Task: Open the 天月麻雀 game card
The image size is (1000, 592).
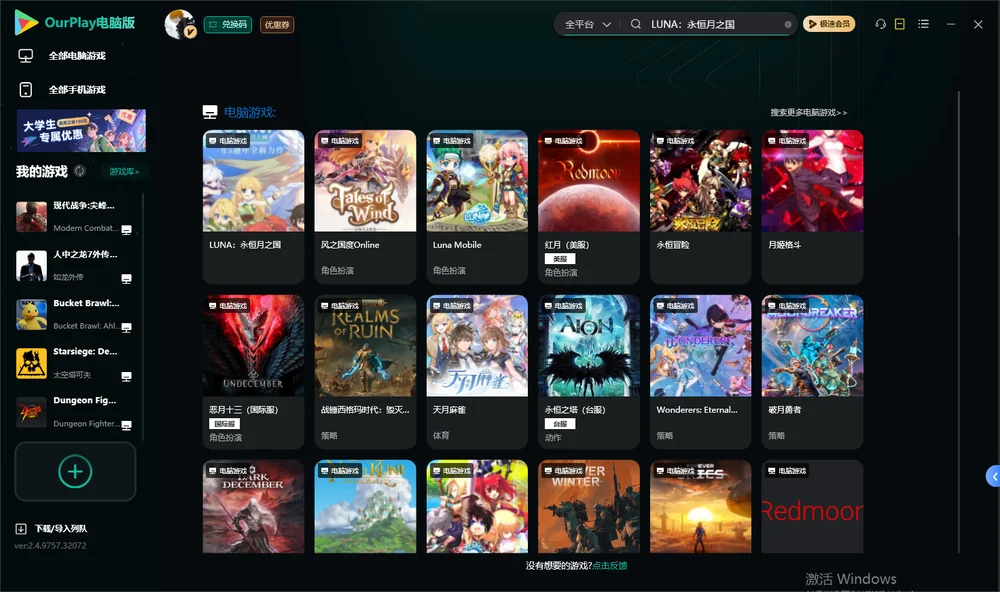Action: coord(477,372)
